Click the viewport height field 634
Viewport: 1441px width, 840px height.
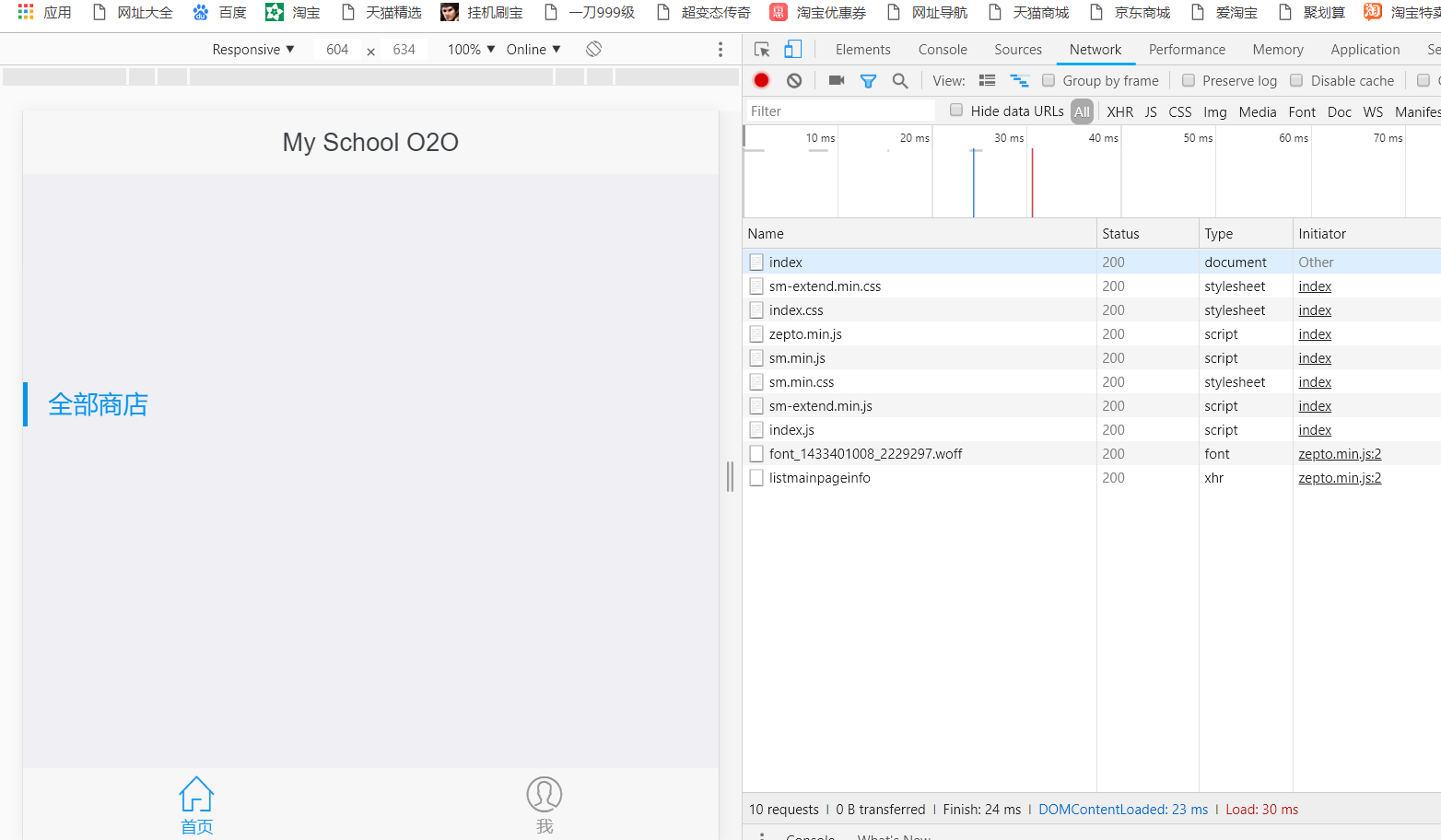coord(404,50)
